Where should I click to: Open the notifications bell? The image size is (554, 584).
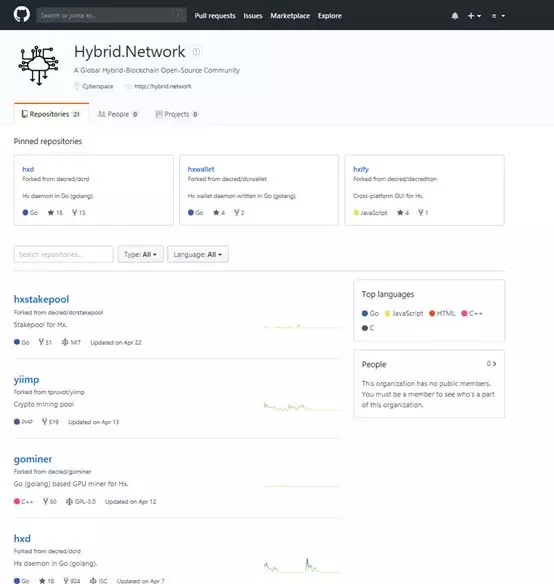click(455, 16)
